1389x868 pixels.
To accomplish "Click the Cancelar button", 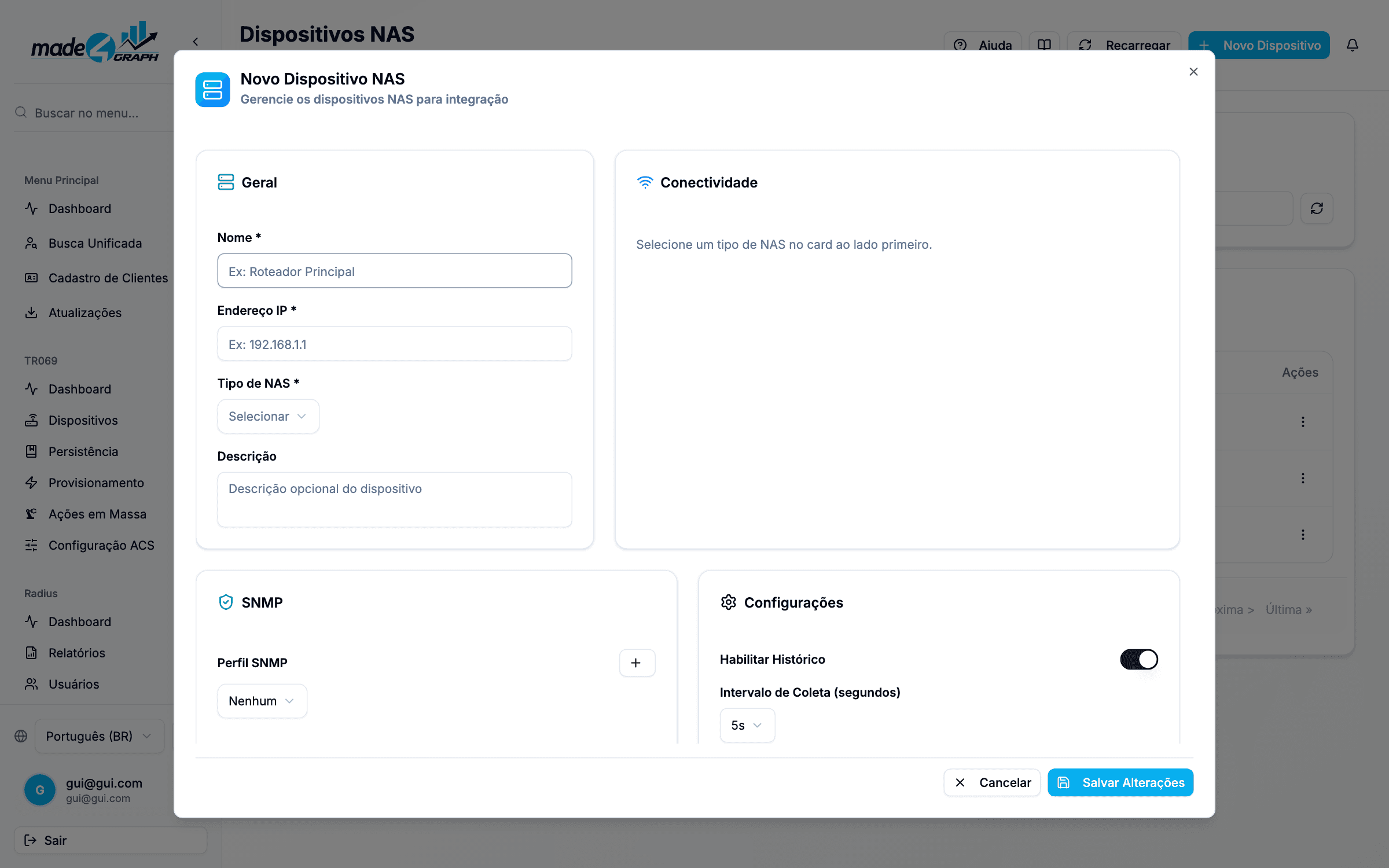I will click(x=992, y=782).
